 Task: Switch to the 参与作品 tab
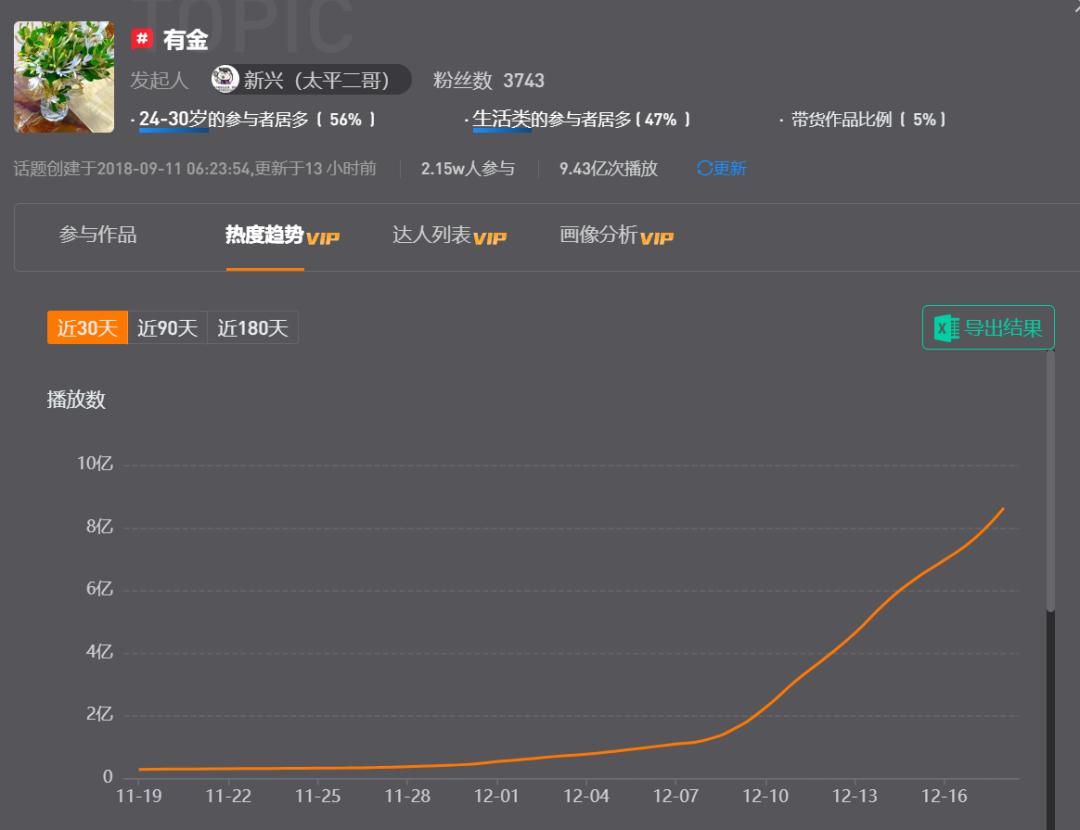(98, 235)
